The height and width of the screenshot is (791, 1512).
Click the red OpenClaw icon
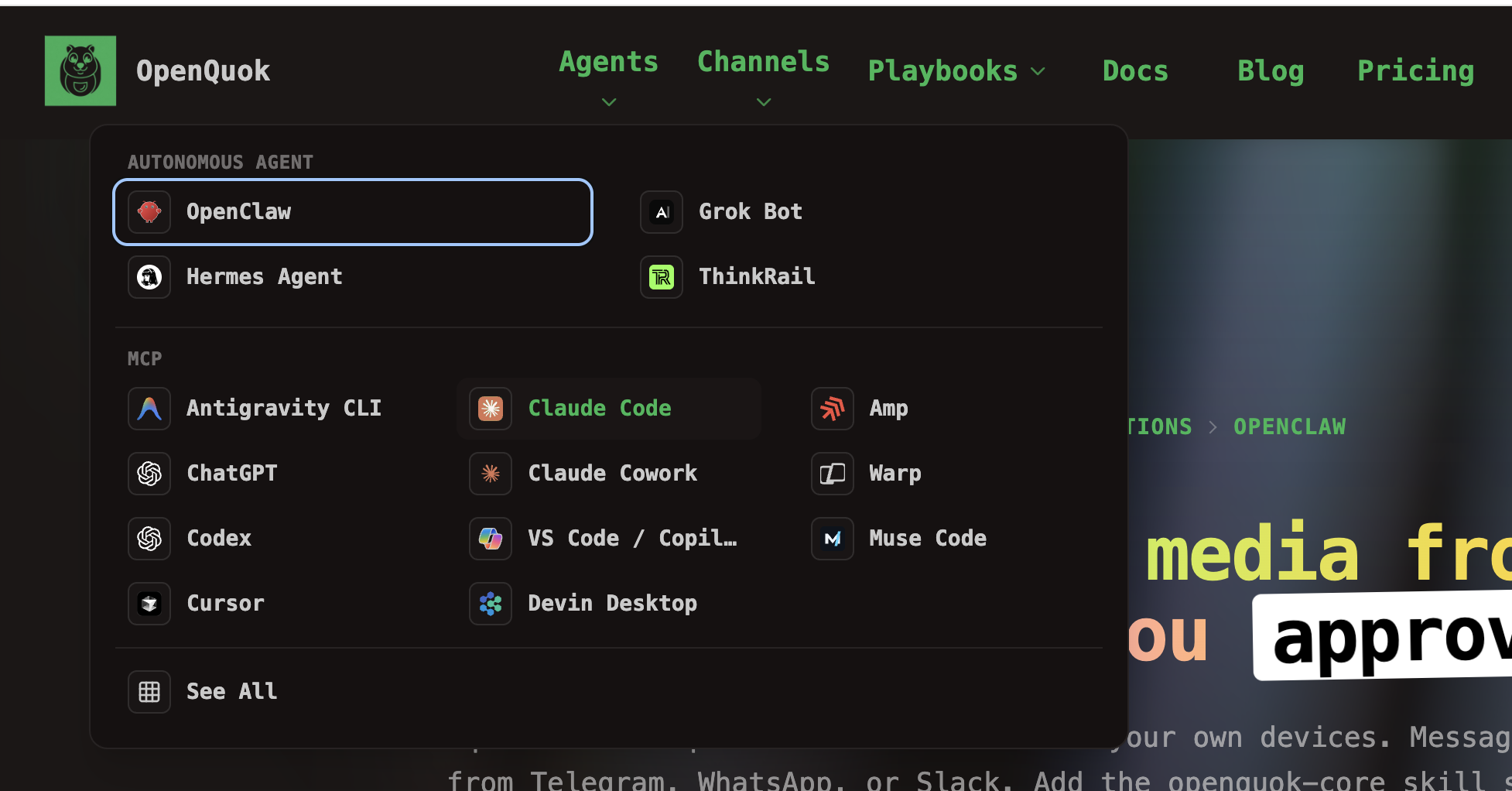click(149, 212)
